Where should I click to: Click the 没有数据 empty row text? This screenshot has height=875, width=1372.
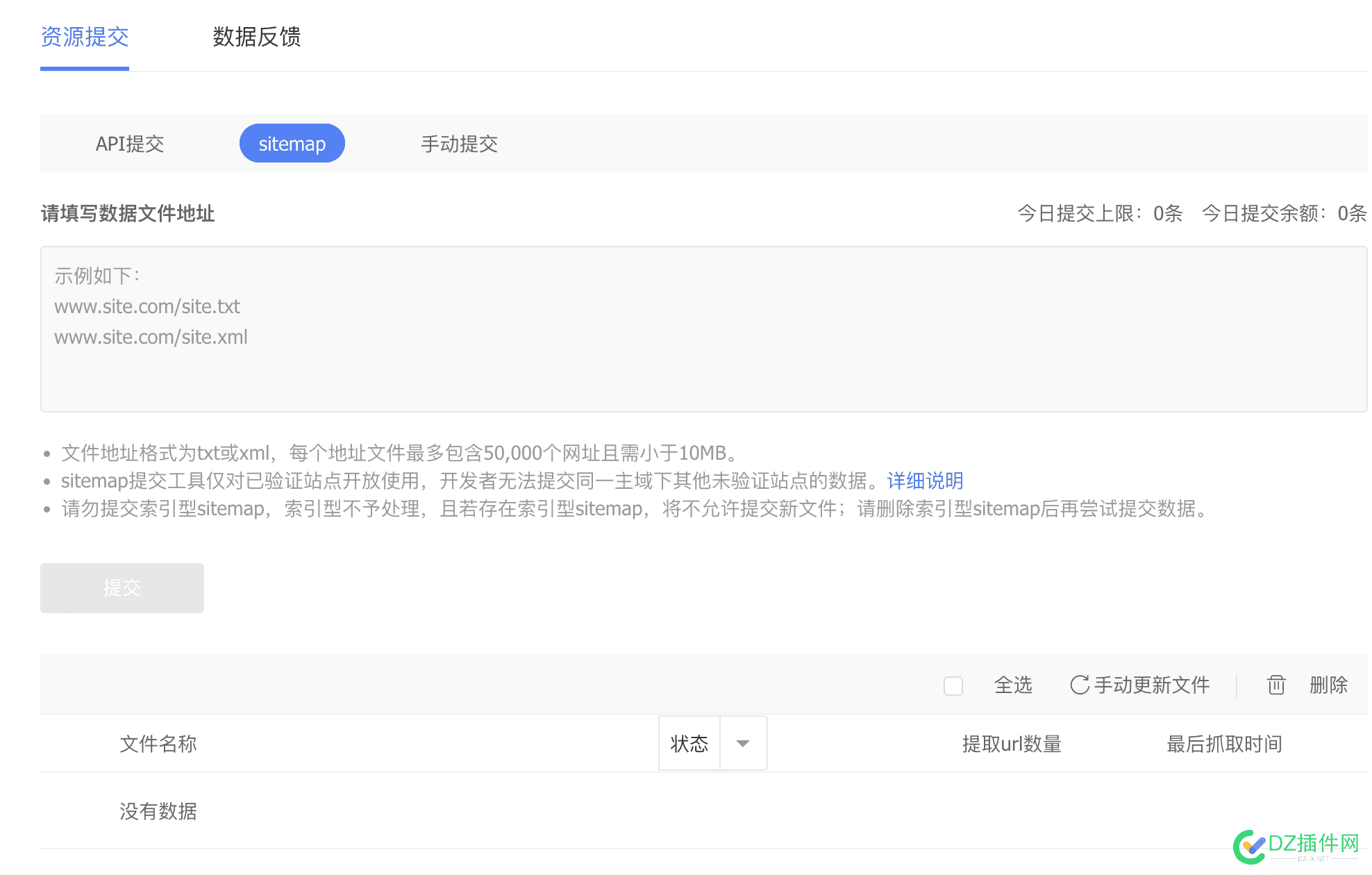[158, 811]
